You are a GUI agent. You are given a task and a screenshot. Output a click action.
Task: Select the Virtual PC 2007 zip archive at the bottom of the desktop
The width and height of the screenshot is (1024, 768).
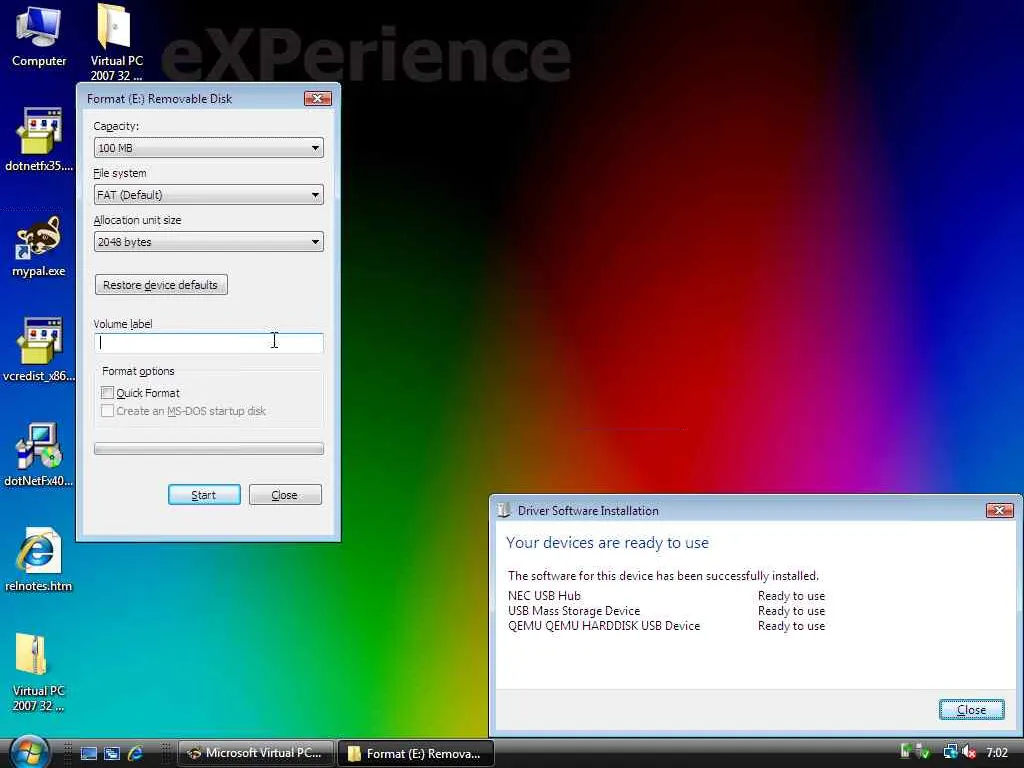39,671
